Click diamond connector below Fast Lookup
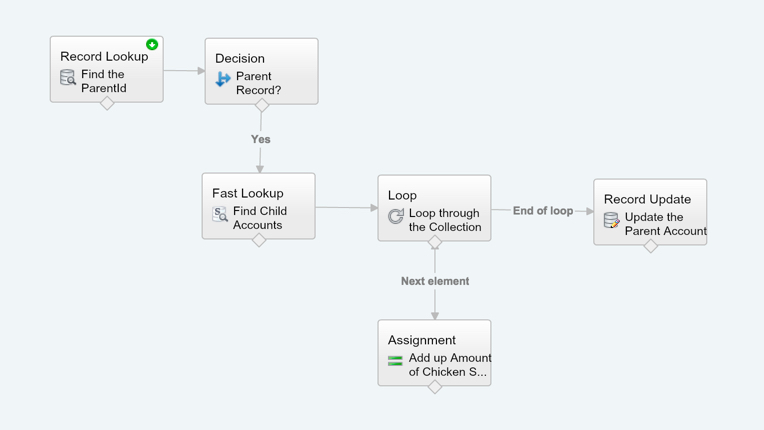This screenshot has width=764, height=430. (259, 240)
